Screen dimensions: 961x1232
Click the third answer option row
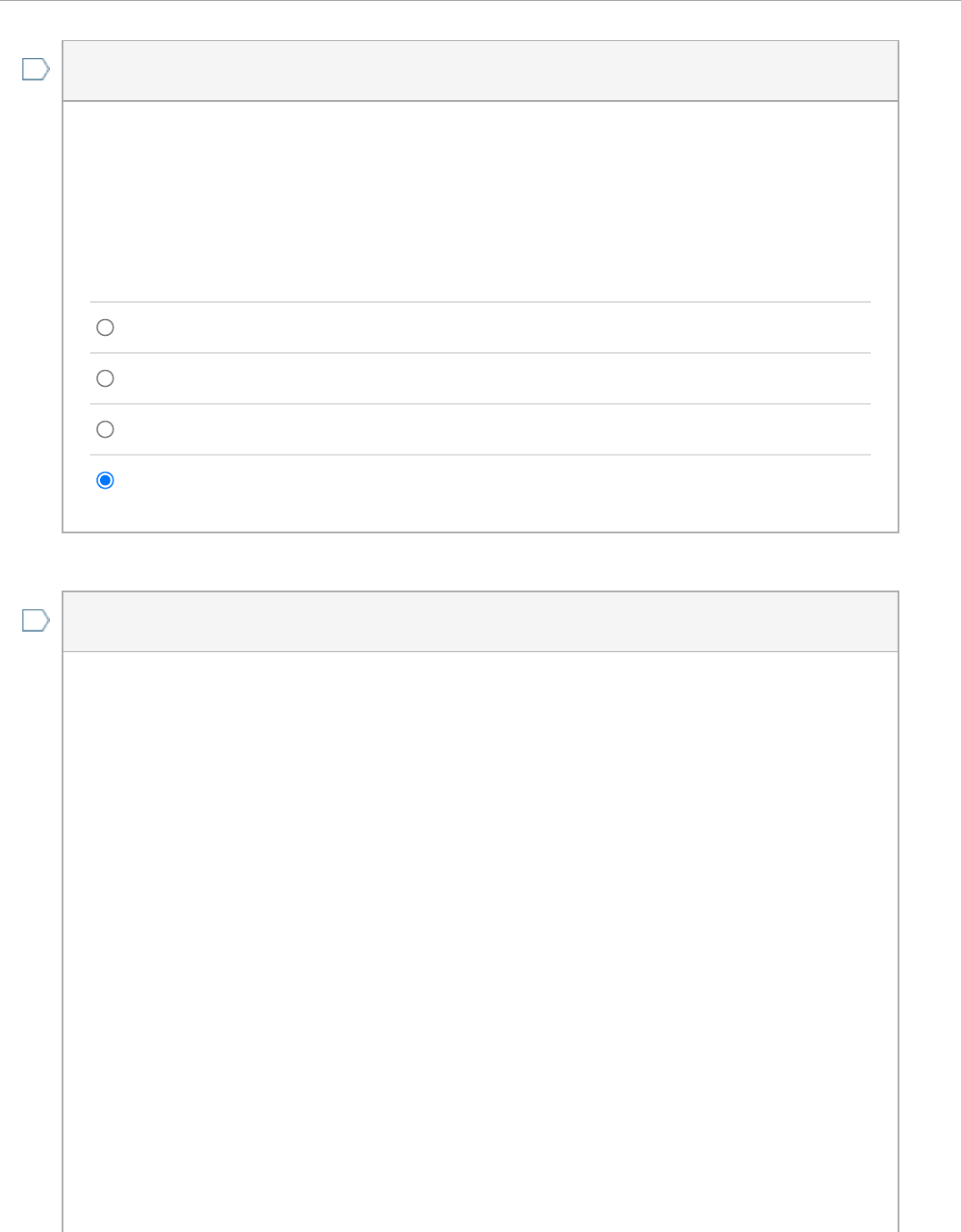(x=480, y=430)
